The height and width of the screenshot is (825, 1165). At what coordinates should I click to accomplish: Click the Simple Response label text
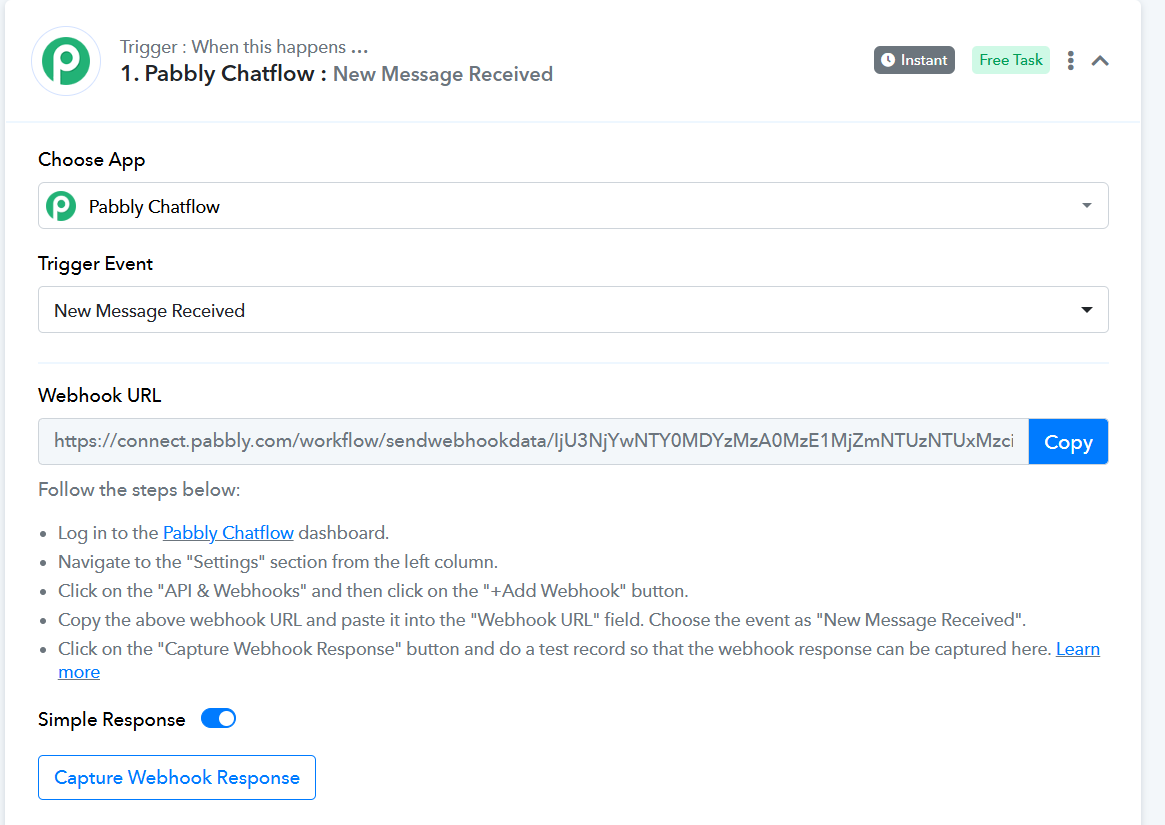(112, 720)
